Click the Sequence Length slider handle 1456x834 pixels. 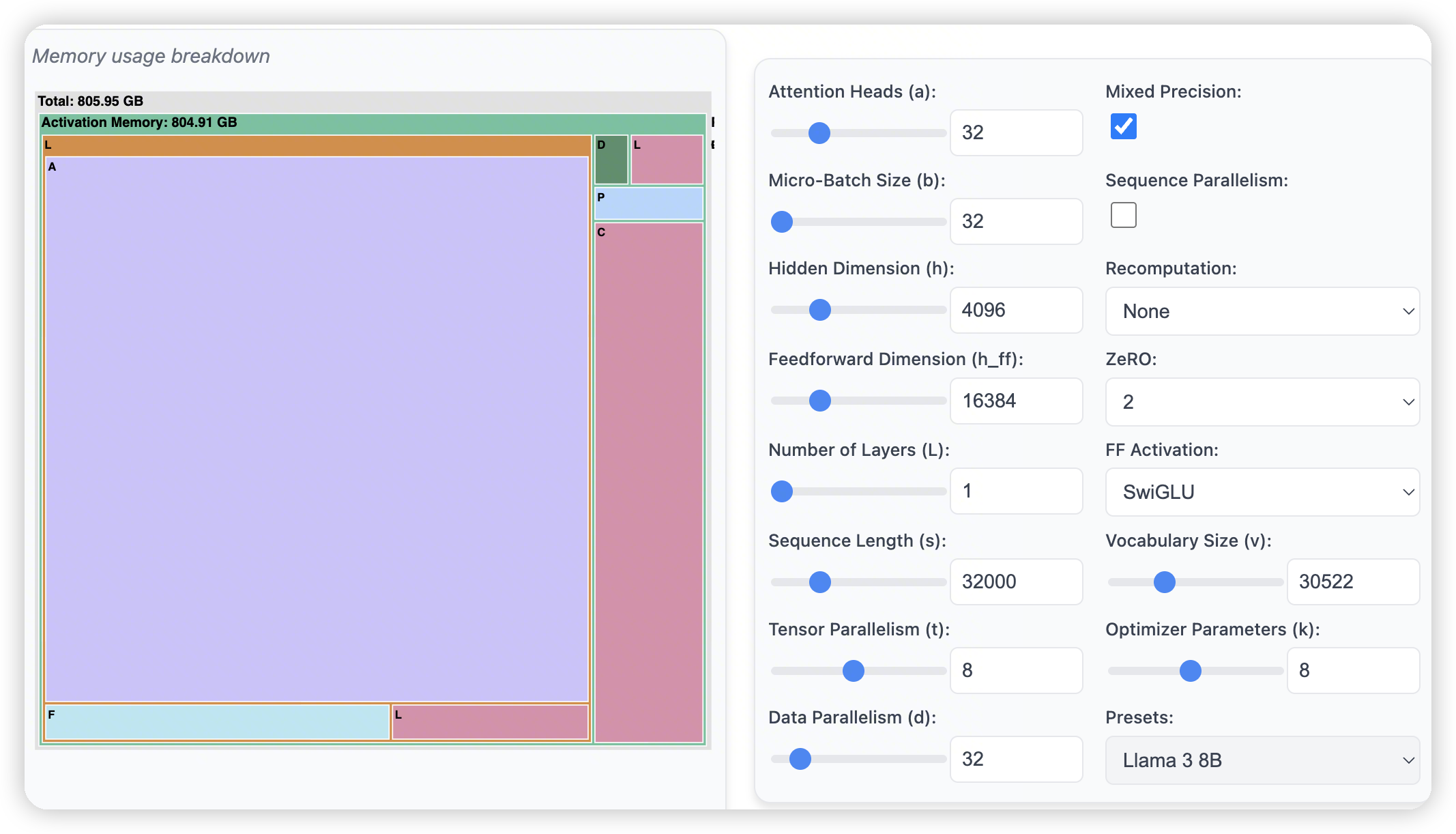(819, 582)
